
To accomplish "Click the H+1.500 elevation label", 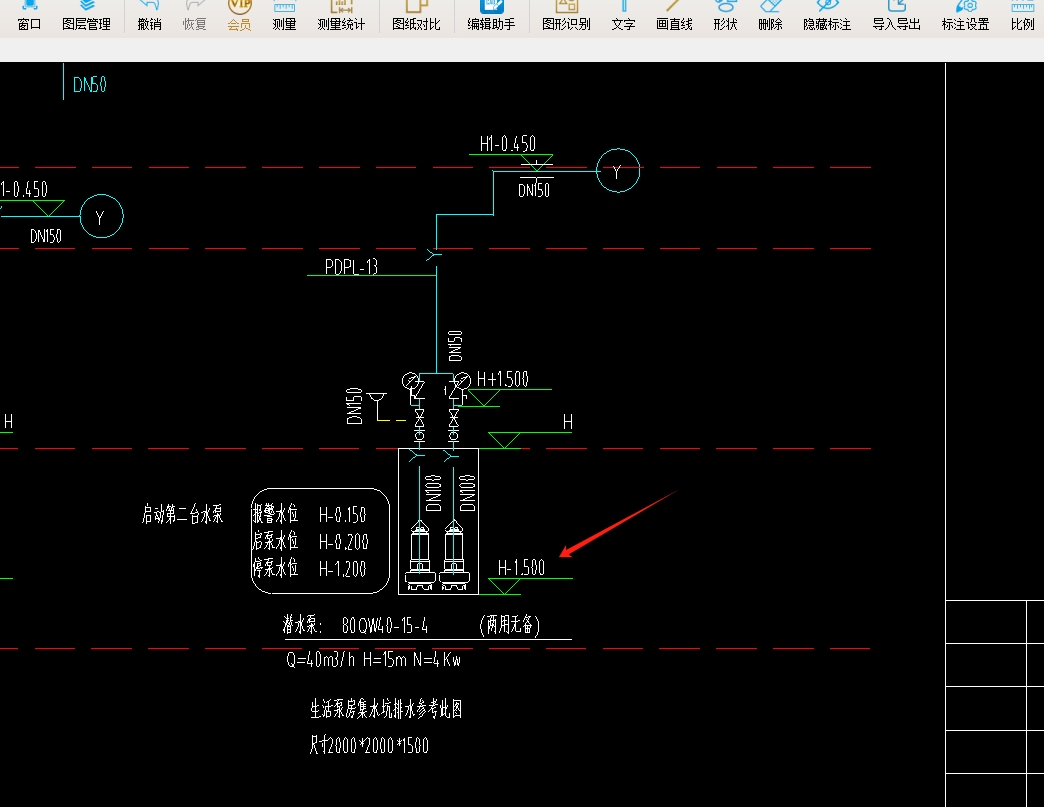I will pyautogui.click(x=503, y=380).
